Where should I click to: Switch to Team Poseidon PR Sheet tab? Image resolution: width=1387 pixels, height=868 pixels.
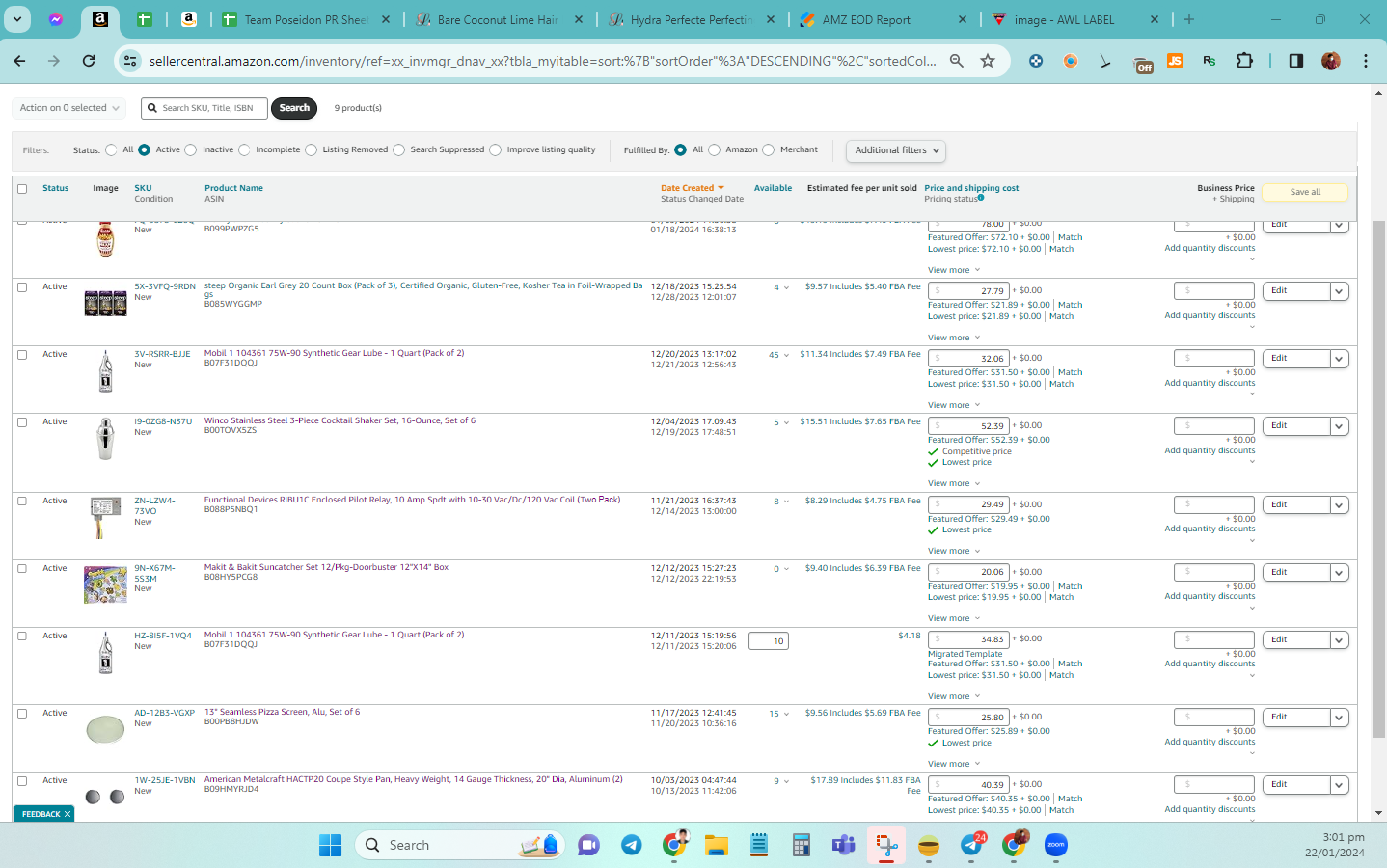point(306,19)
